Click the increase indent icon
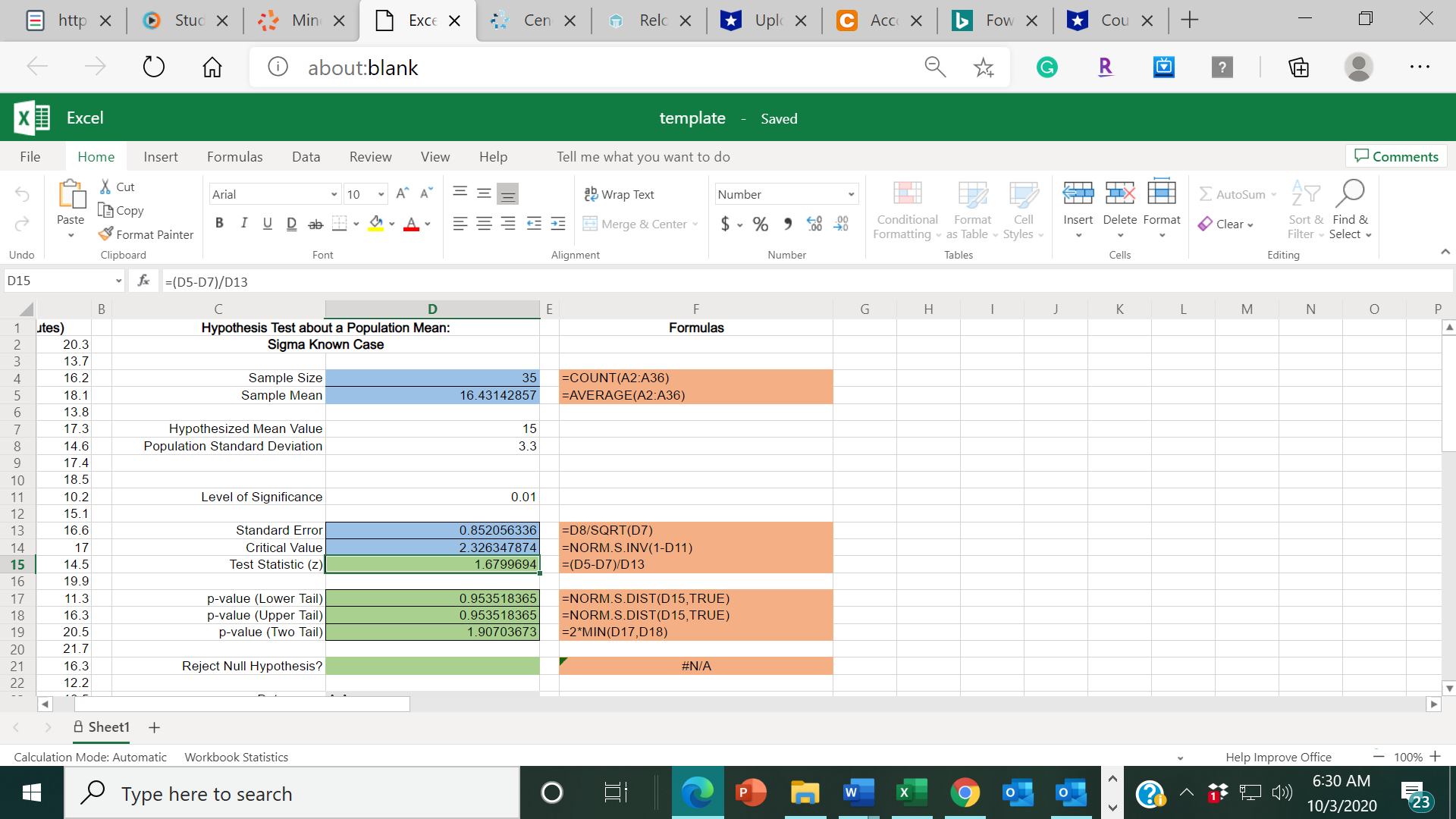The image size is (1456, 819). 558,224
